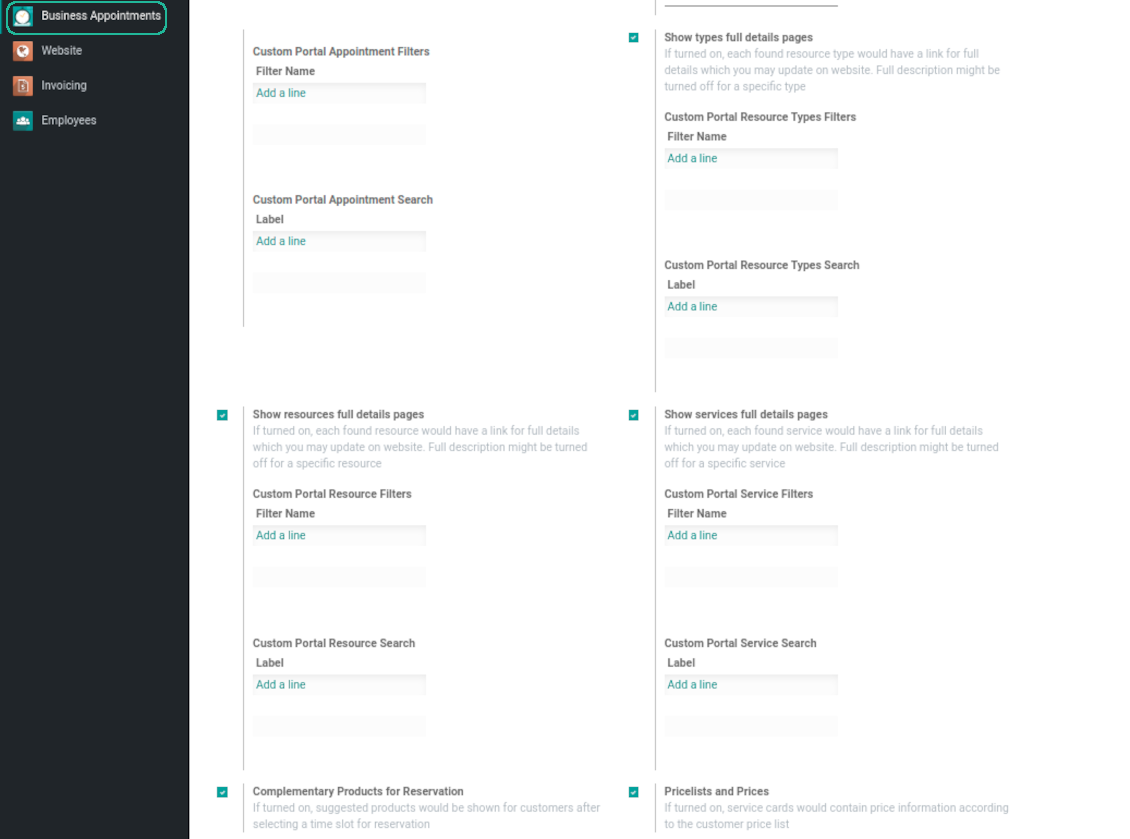
Task: Uncheck Show resources full details pages
Action: click(222, 415)
